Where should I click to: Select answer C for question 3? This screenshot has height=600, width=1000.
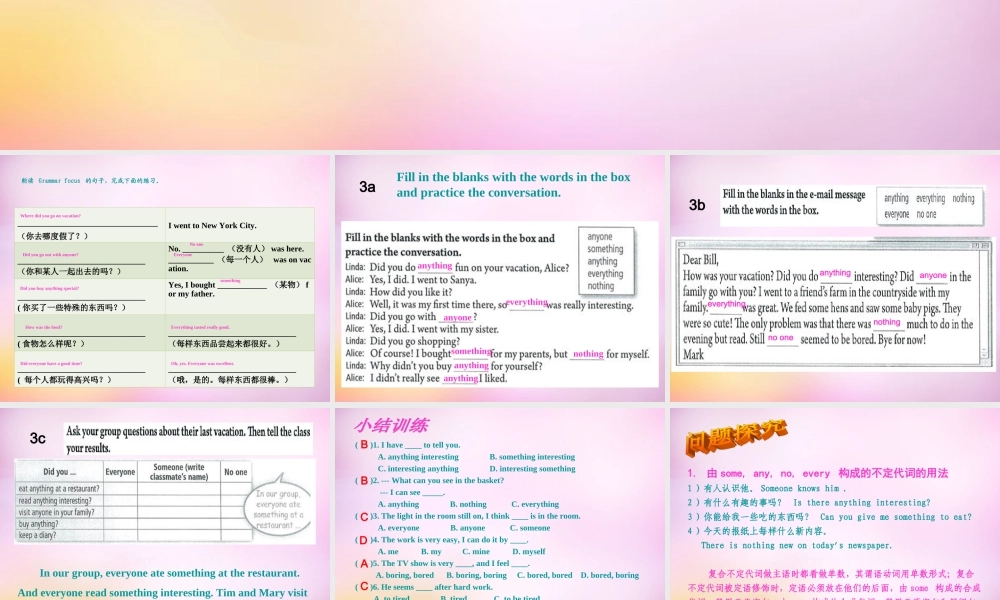pos(530,528)
